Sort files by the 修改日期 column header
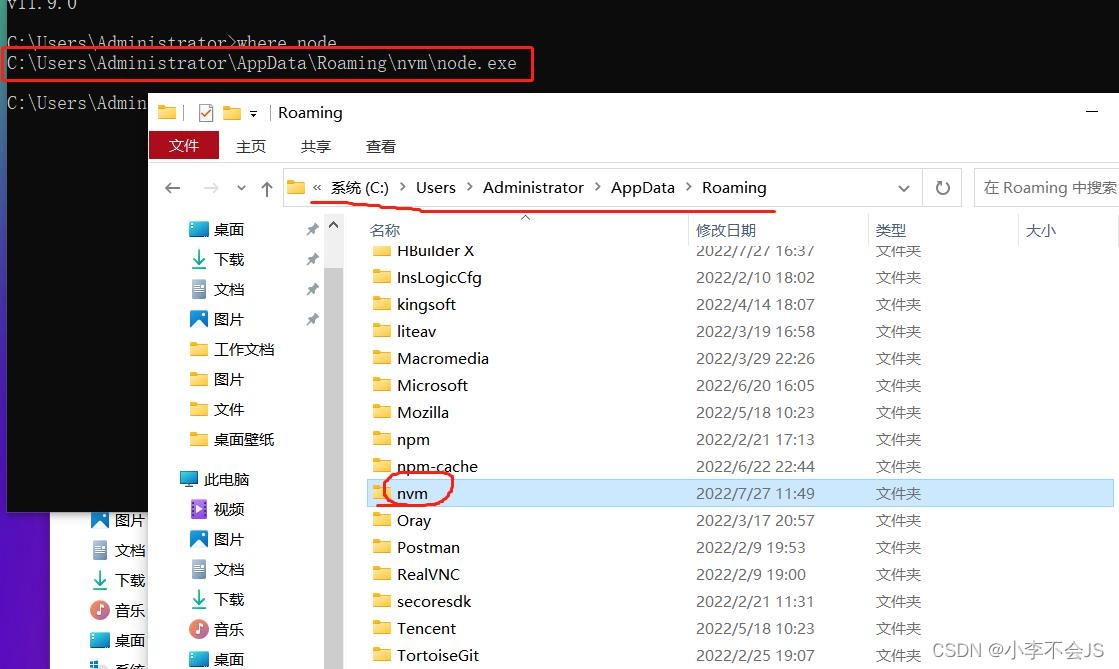Screen dimensions: 1119x669 (726, 230)
